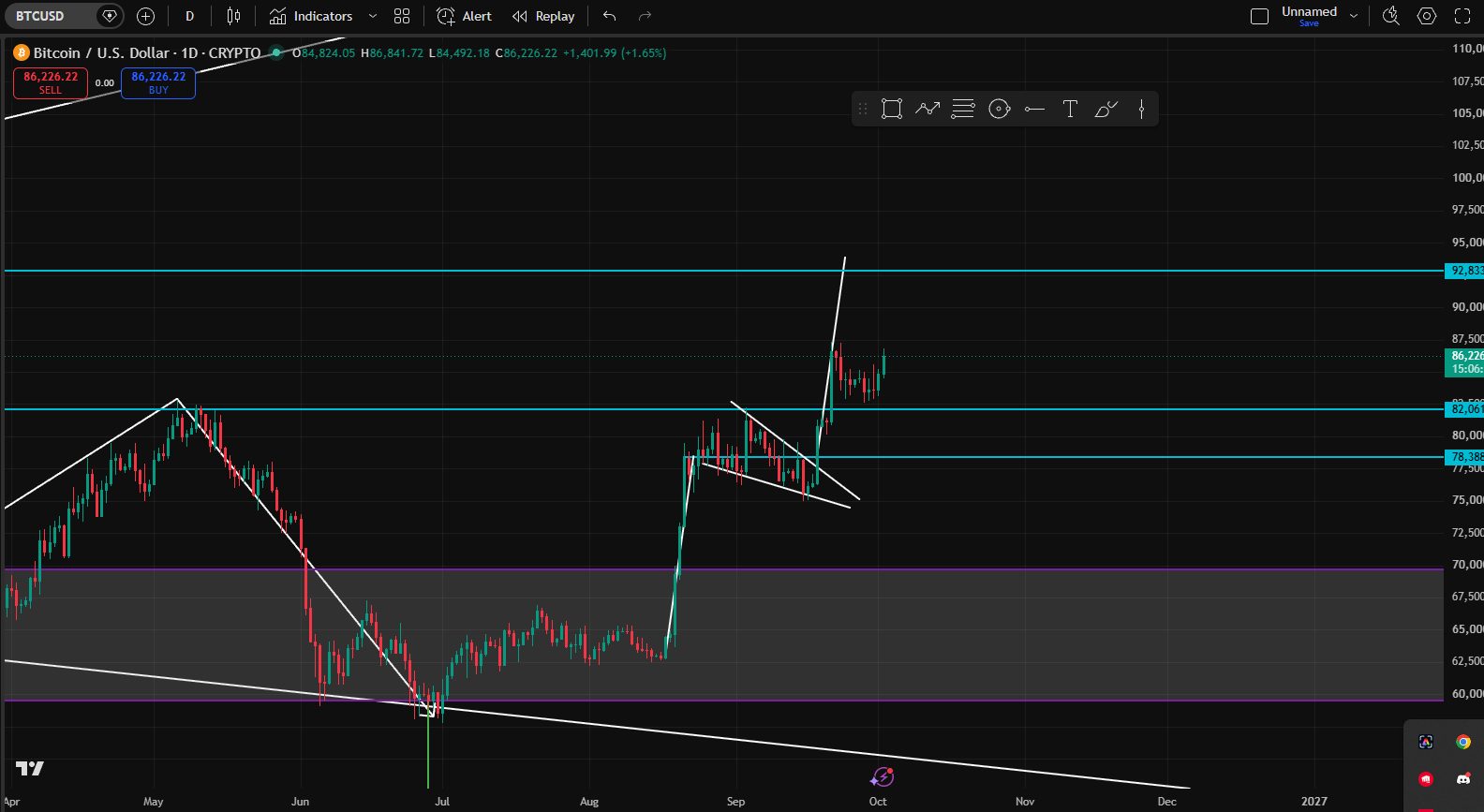Screen dimensions: 1484x812
Task: Click the multicolored A capture tray icon
Action: (1426, 742)
